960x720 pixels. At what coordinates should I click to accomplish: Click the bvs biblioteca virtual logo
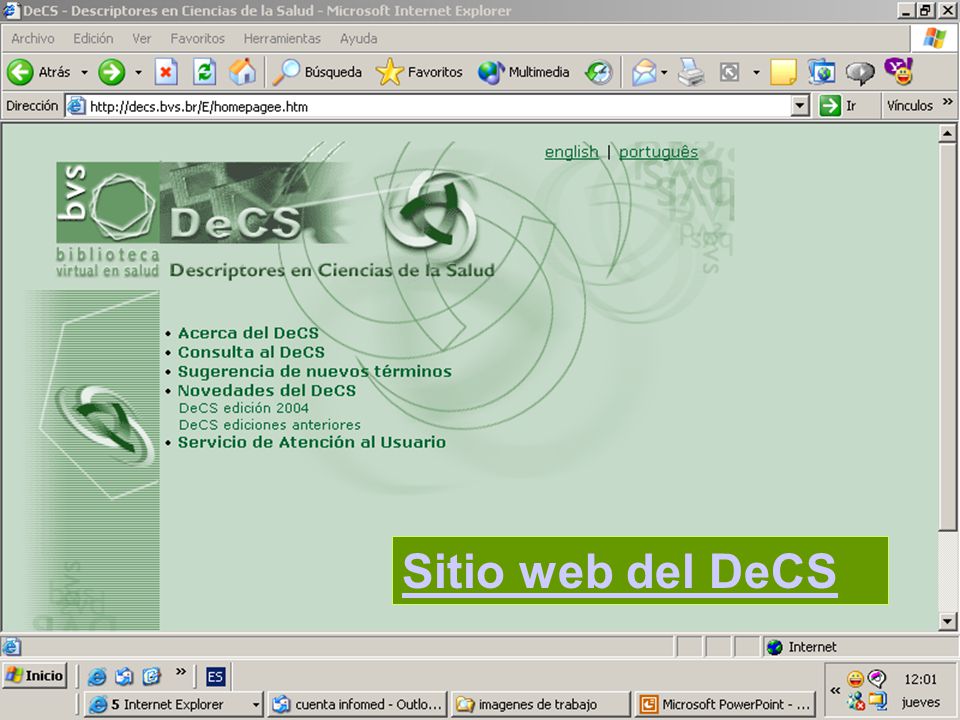pos(108,219)
